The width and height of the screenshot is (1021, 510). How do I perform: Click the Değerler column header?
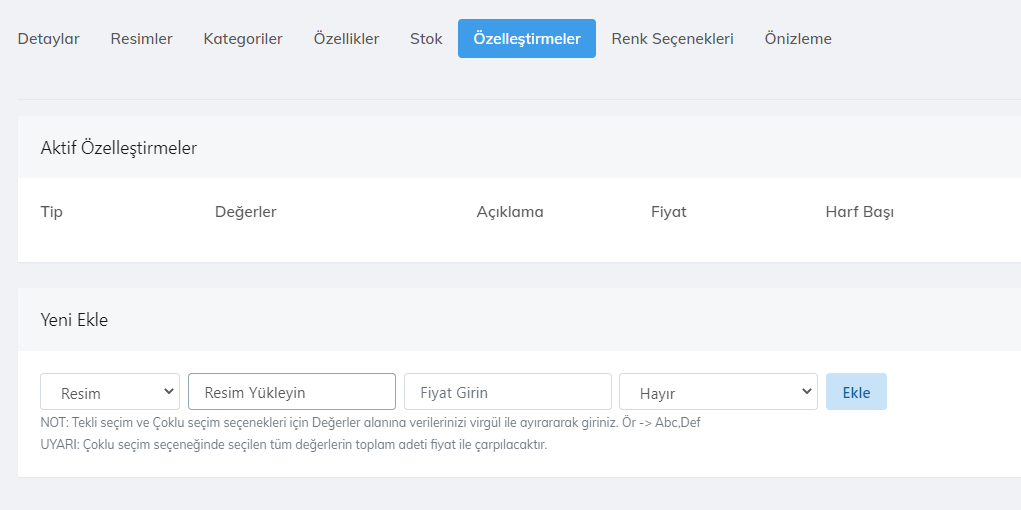point(246,212)
